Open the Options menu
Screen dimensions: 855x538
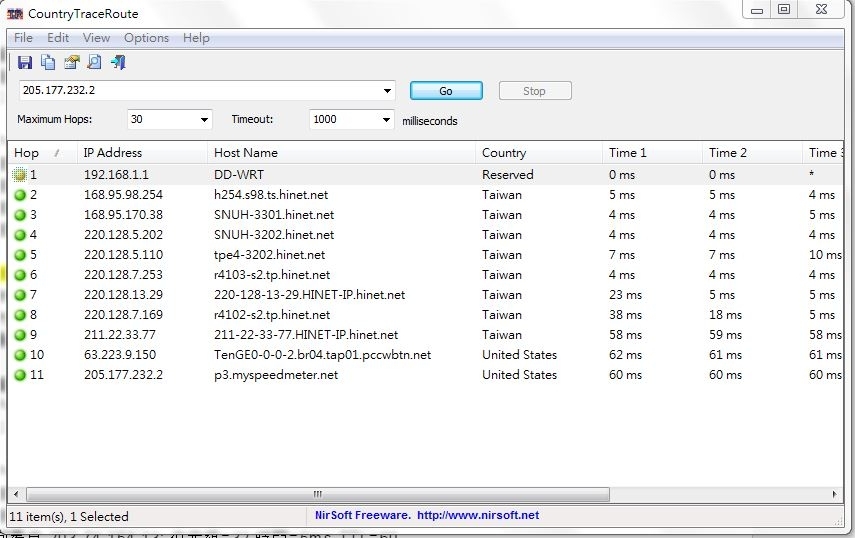click(146, 38)
